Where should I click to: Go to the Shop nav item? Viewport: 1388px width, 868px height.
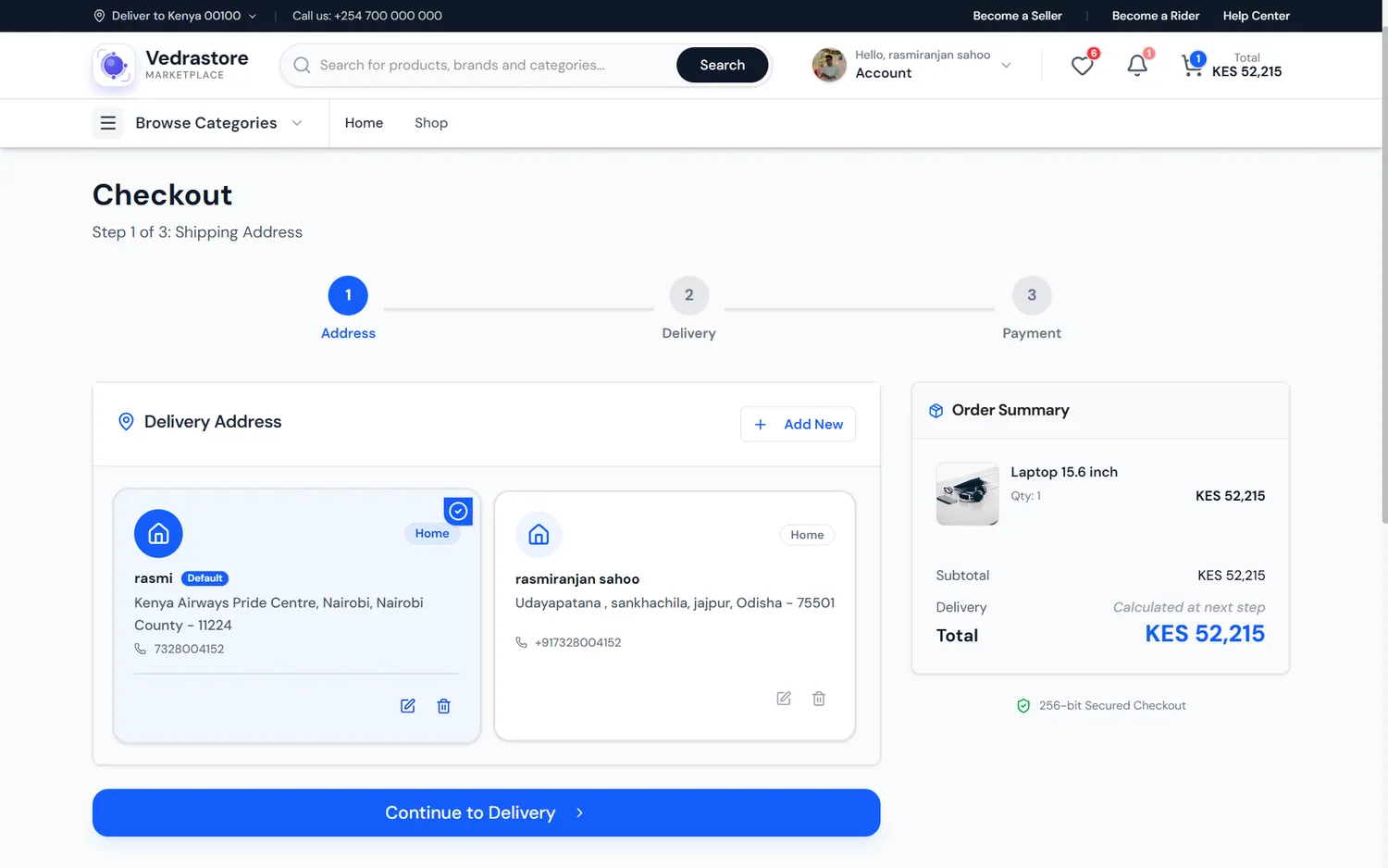(x=431, y=123)
